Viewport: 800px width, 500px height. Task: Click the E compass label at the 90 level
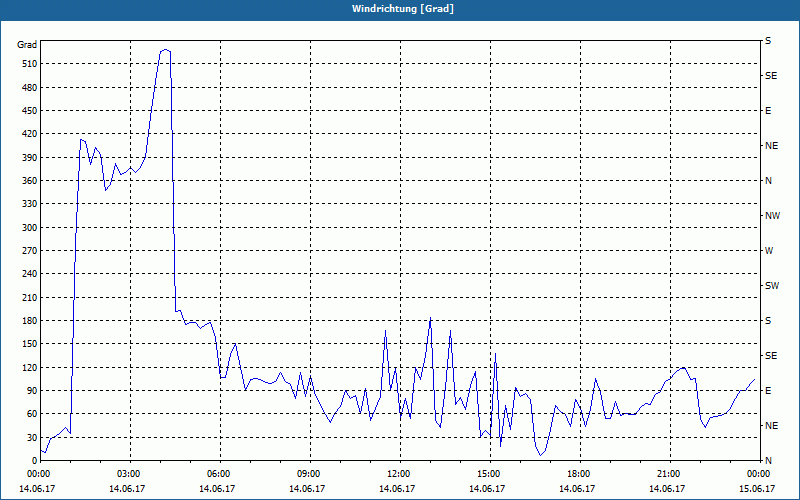coord(768,391)
